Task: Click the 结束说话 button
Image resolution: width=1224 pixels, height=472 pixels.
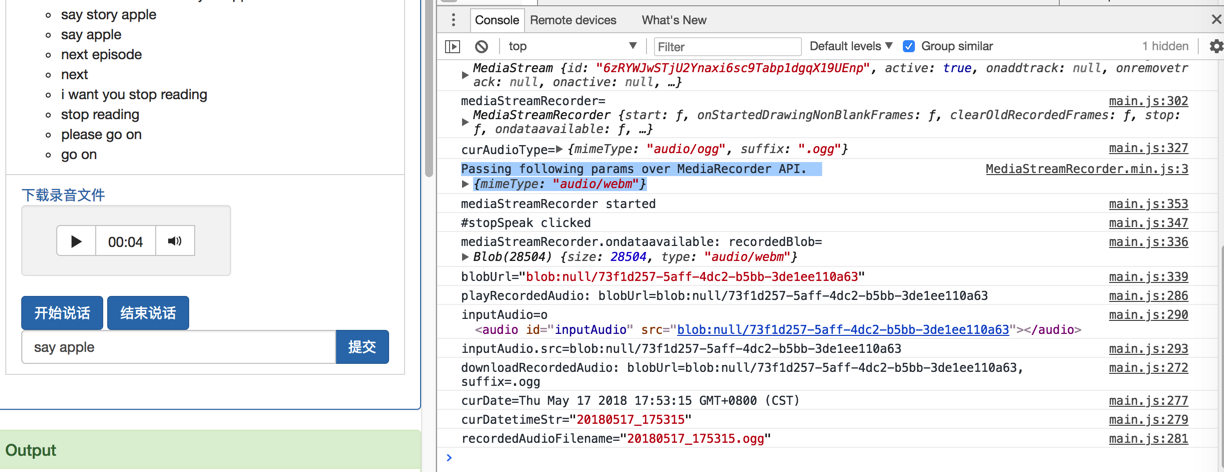Action: coord(148,313)
